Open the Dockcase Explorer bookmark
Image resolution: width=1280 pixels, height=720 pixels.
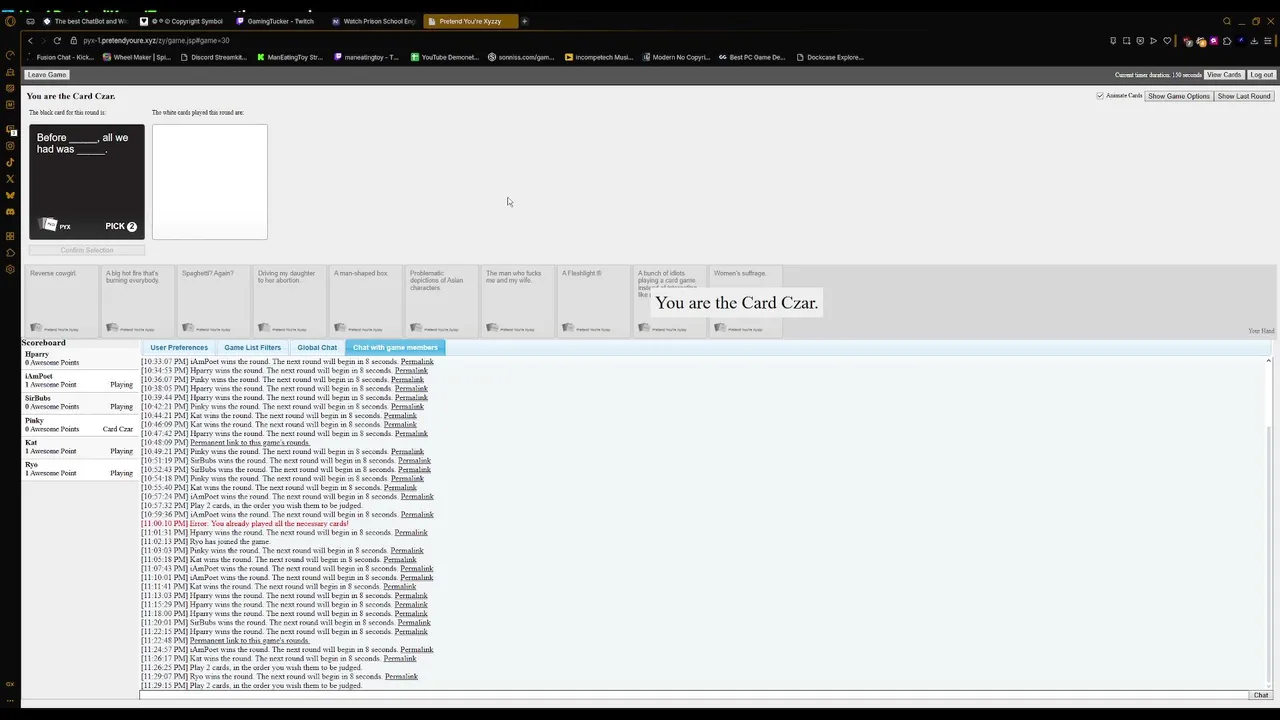pos(829,57)
